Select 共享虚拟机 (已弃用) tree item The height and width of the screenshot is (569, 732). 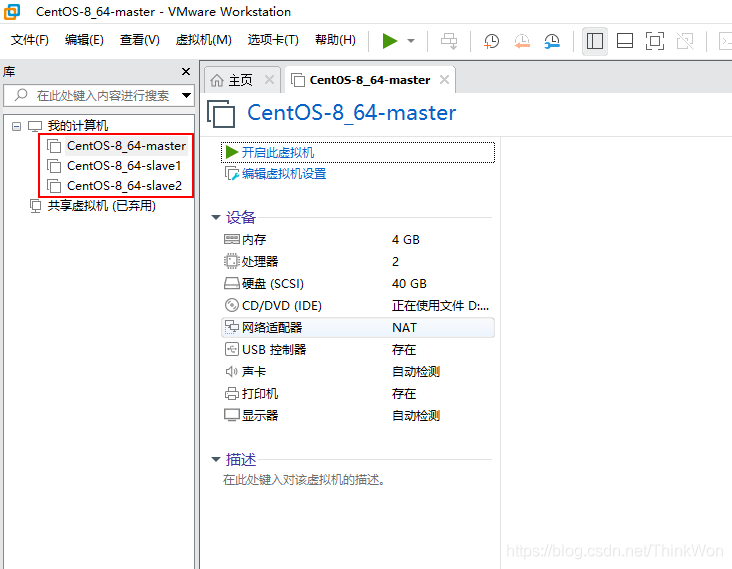tap(102, 206)
